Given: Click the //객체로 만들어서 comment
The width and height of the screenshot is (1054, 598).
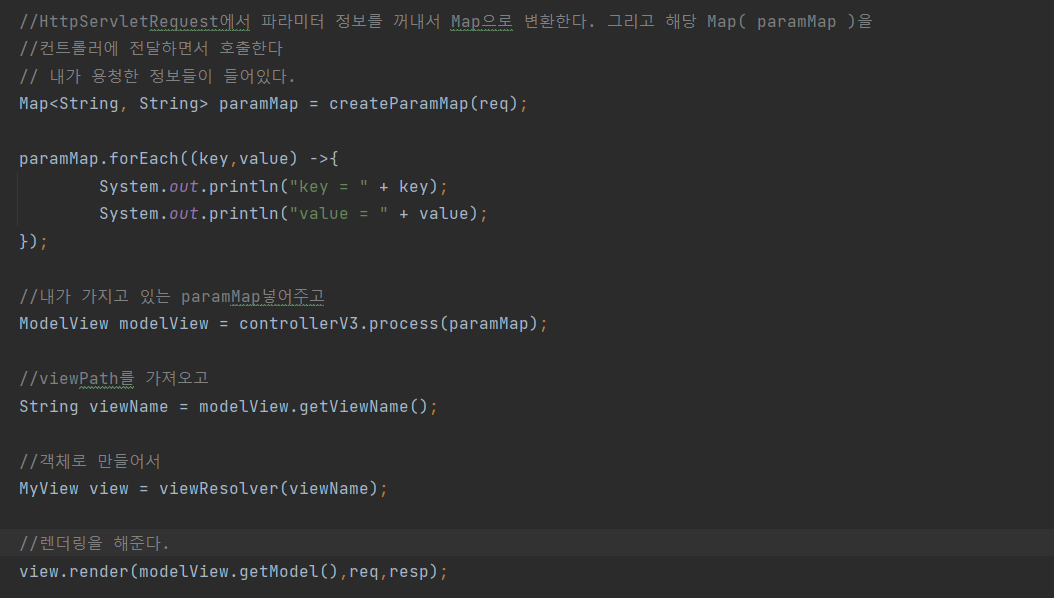Looking at the screenshot, I should click(x=90, y=461).
